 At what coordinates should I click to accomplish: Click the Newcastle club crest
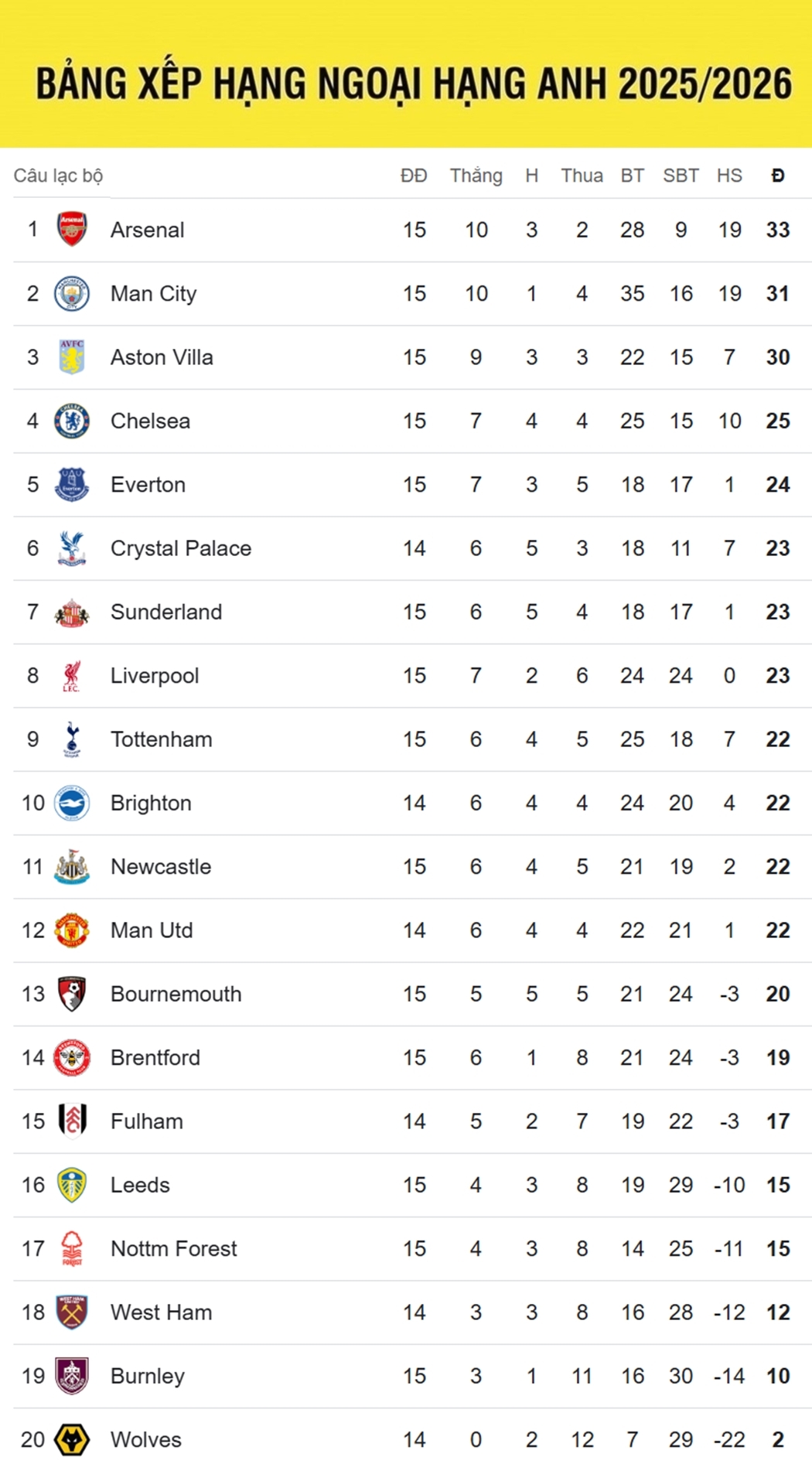pyautogui.click(x=72, y=867)
